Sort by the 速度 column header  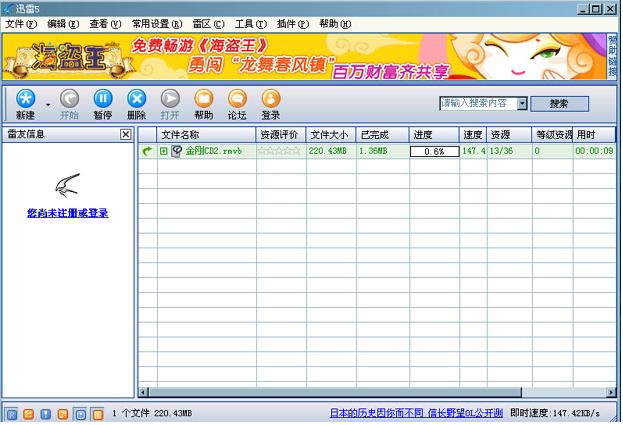click(x=473, y=135)
